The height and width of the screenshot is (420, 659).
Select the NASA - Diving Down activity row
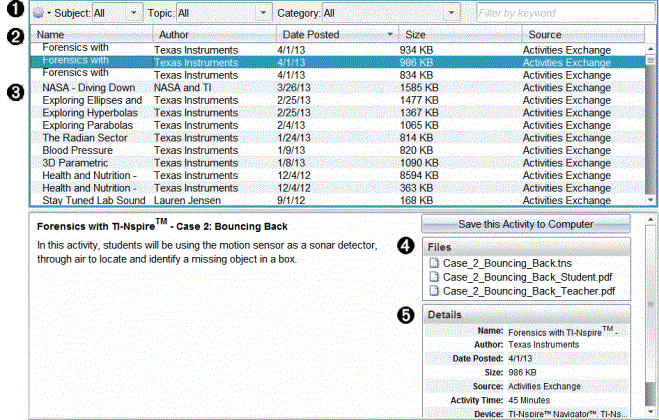coord(90,87)
